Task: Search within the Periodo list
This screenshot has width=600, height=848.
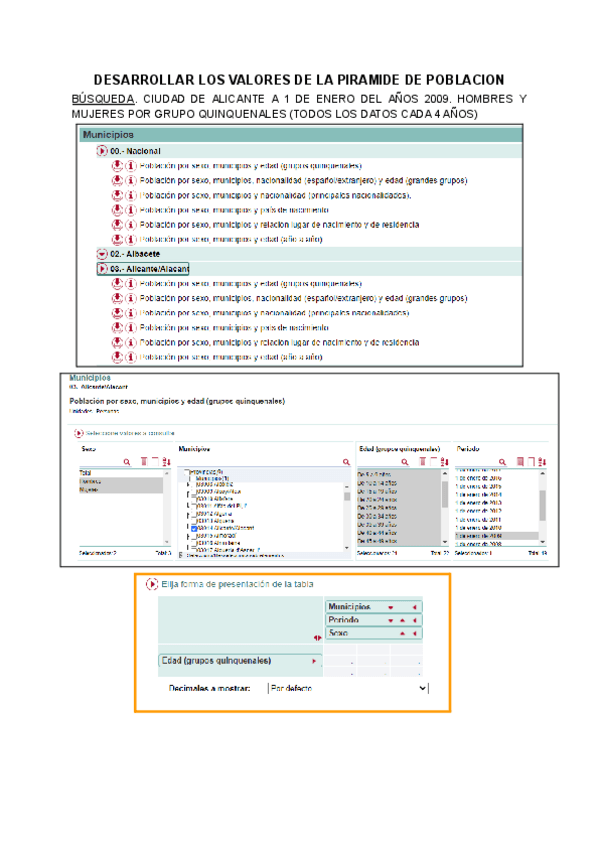Action: [x=503, y=462]
